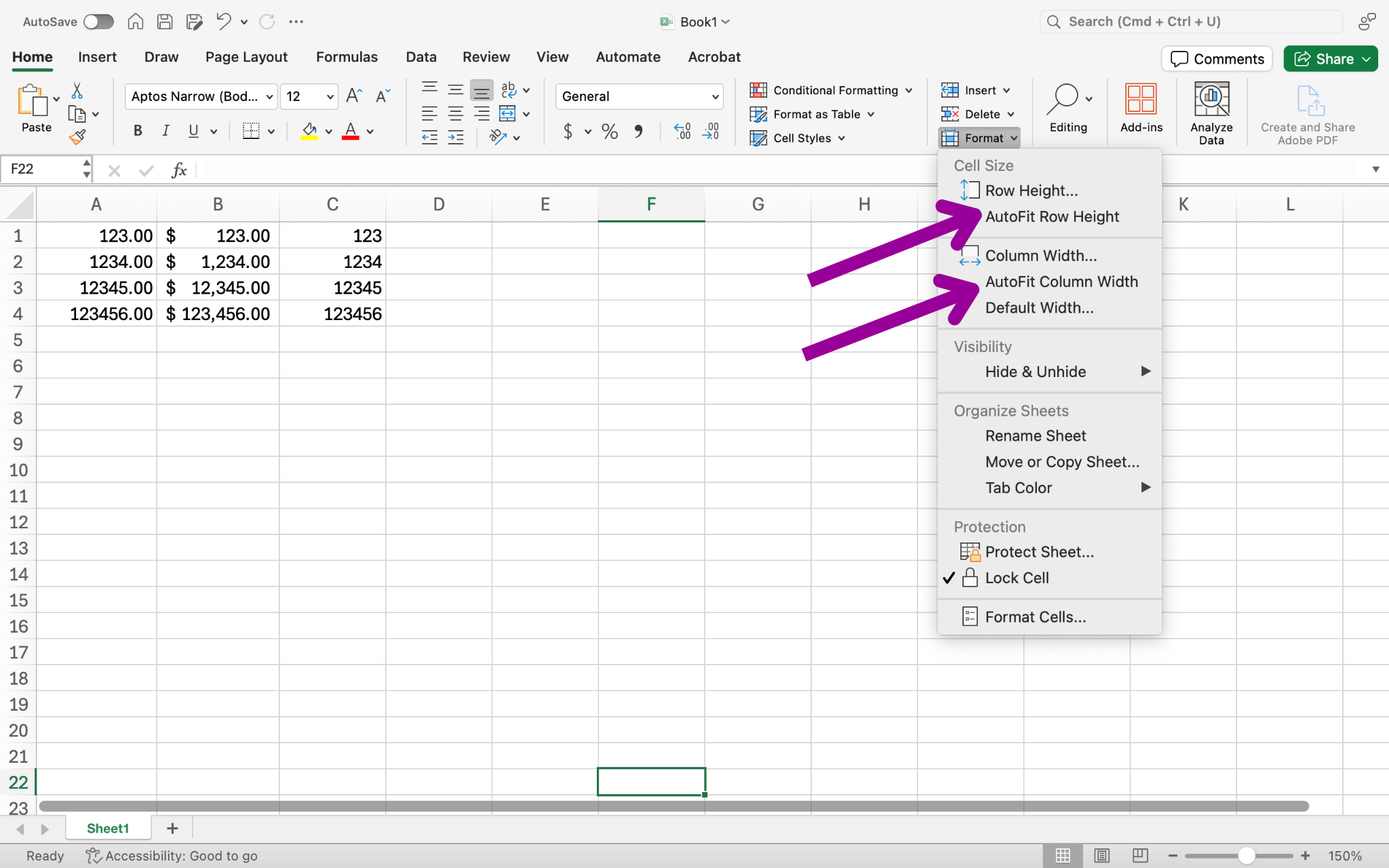
Task: Apply Italic formatting
Action: (x=165, y=131)
